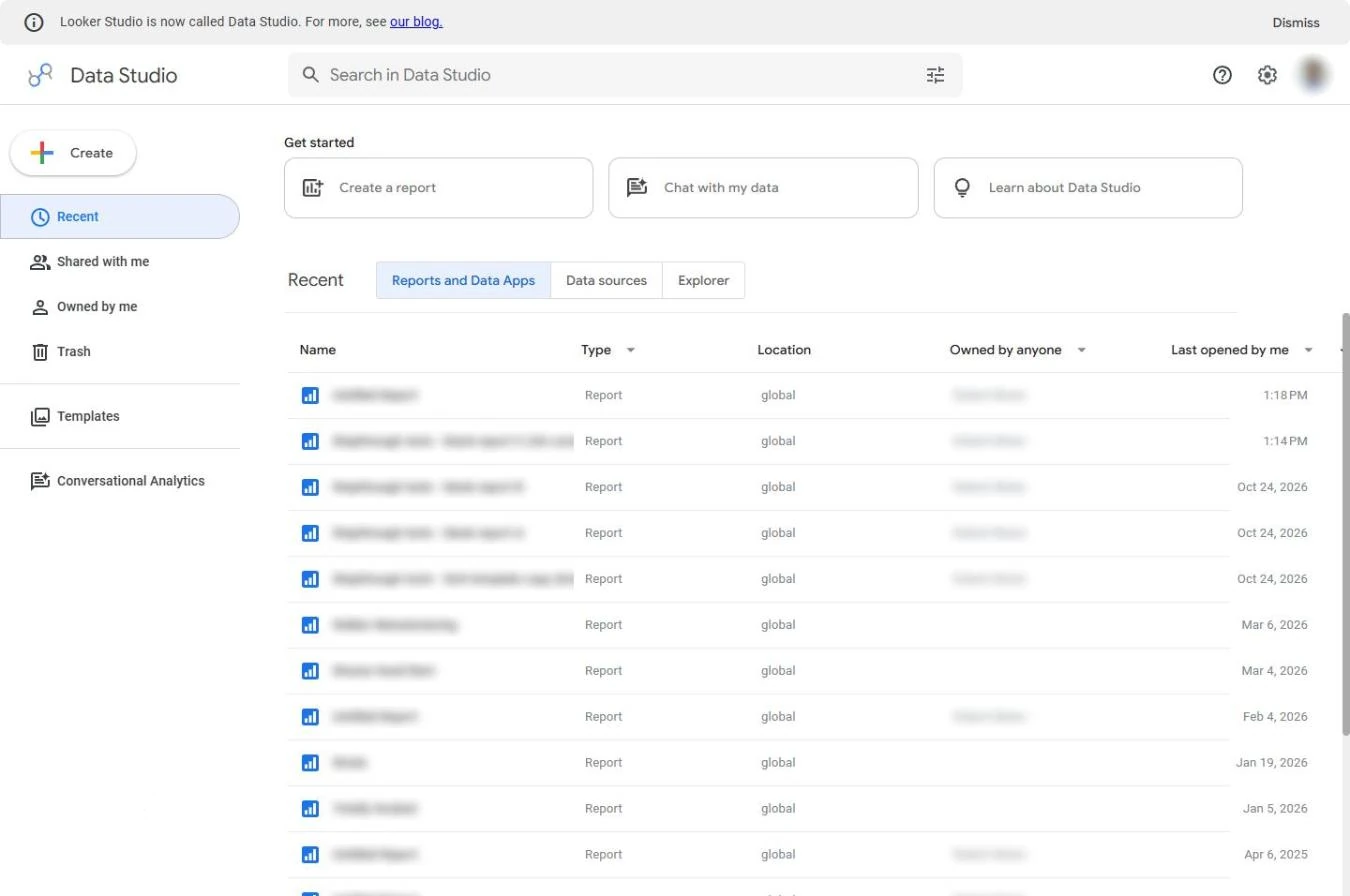This screenshot has height=896, width=1350.
Task: Open the Type column filter dropdown
Action: (630, 350)
